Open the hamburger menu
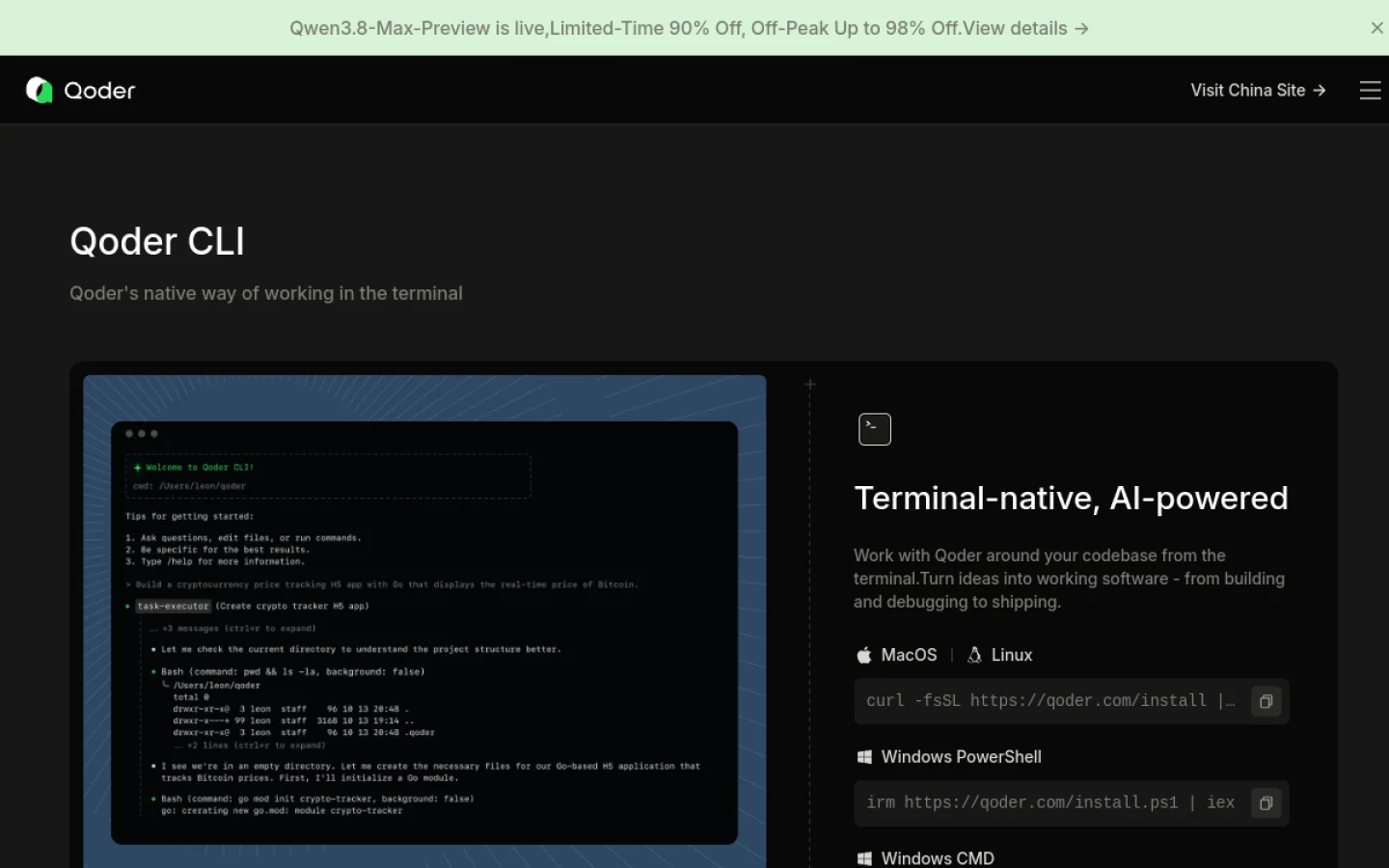1389x868 pixels. (x=1370, y=90)
